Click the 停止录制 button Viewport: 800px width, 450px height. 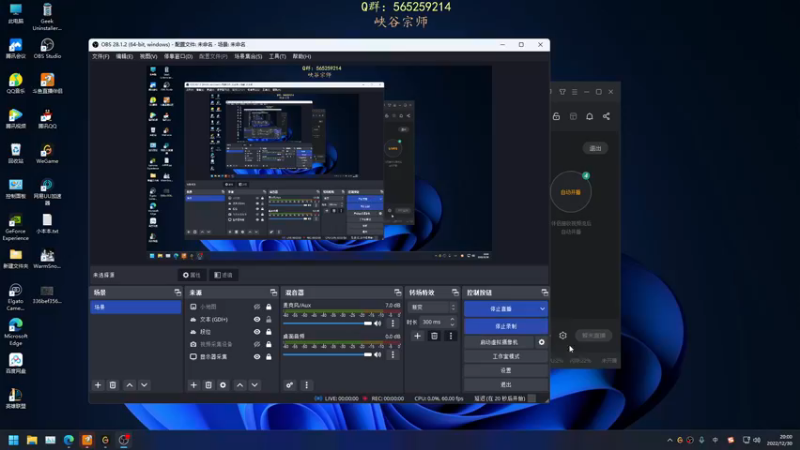[x=506, y=326]
